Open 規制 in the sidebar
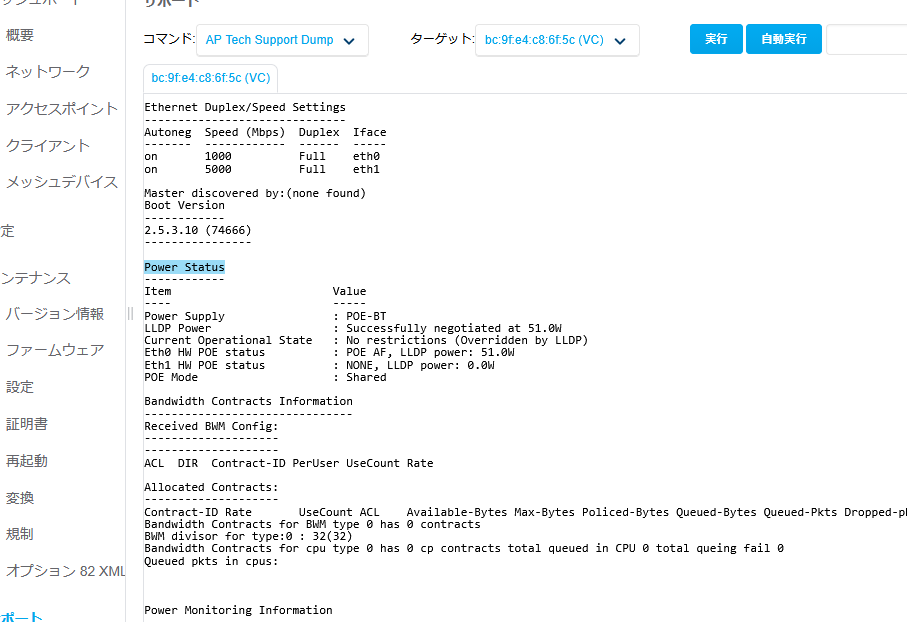The image size is (907, 622). click(x=20, y=534)
